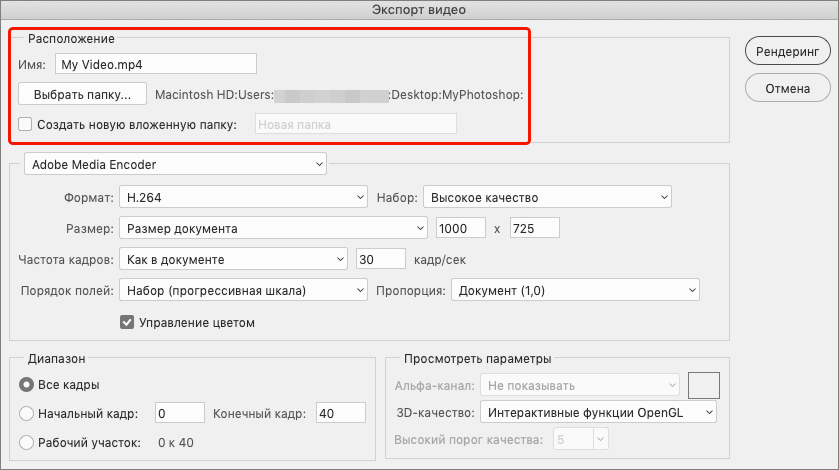Image resolution: width=839 pixels, height=470 pixels.
Task: Select the Рабочий участок radio button
Action: (27, 442)
